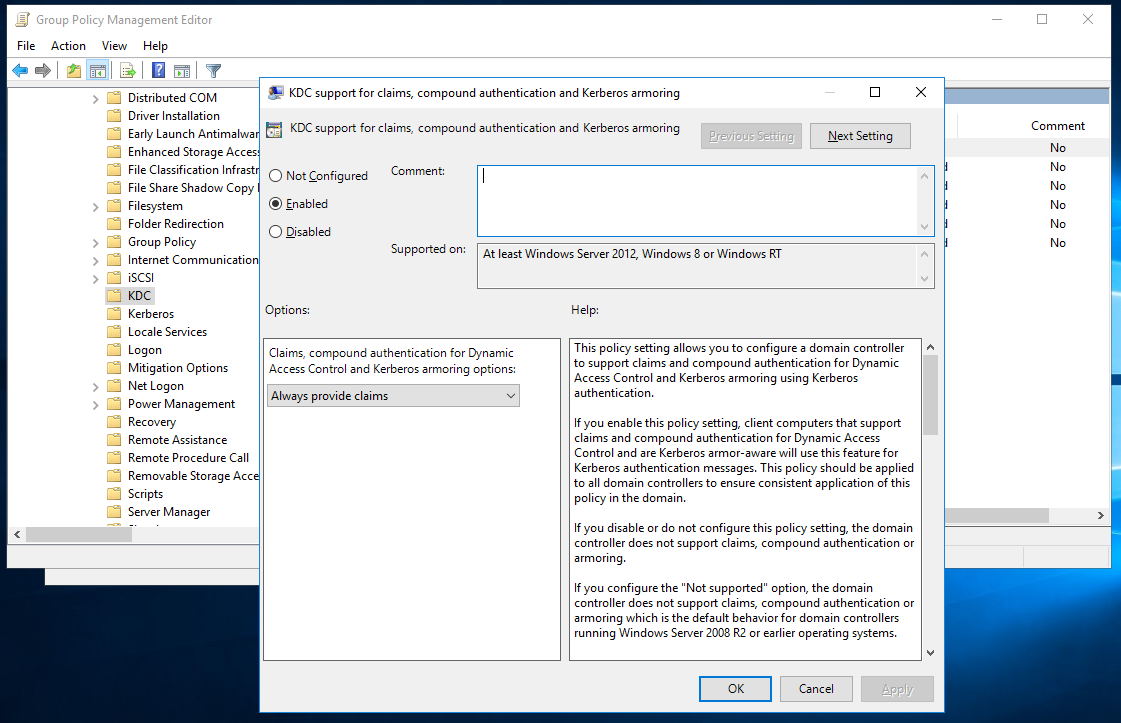Click the Help text vertical scrollbar thumb
Image resolution: width=1121 pixels, height=723 pixels.
tap(930, 395)
